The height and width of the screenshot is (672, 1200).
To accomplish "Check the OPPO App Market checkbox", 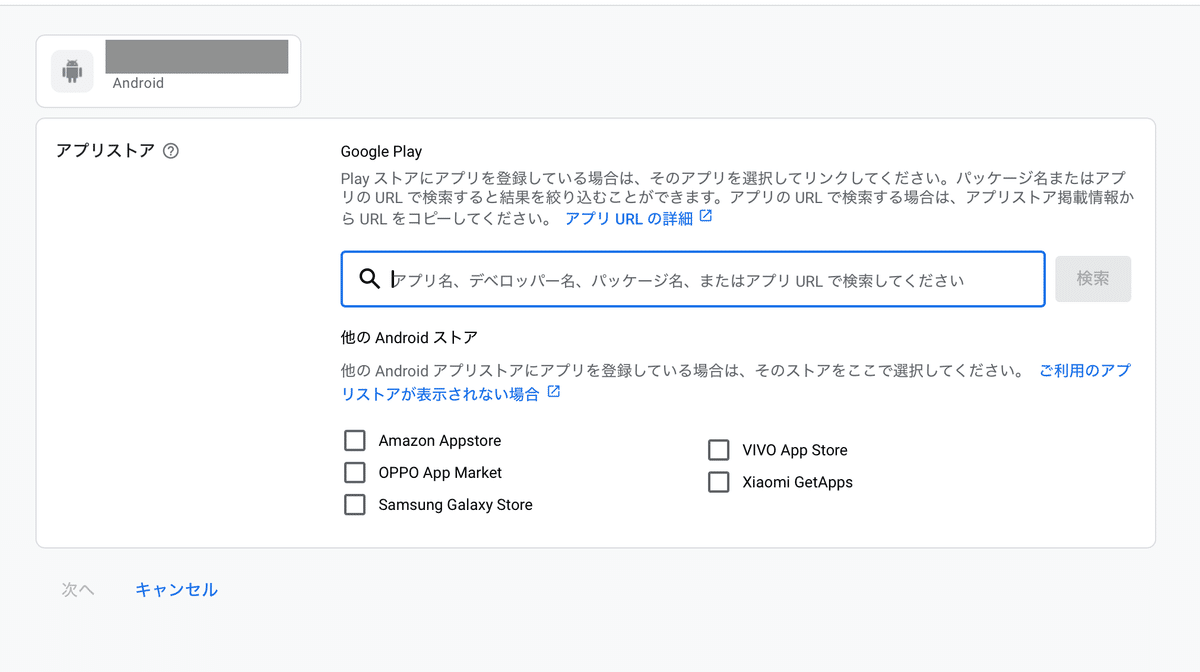I will [x=354, y=473].
